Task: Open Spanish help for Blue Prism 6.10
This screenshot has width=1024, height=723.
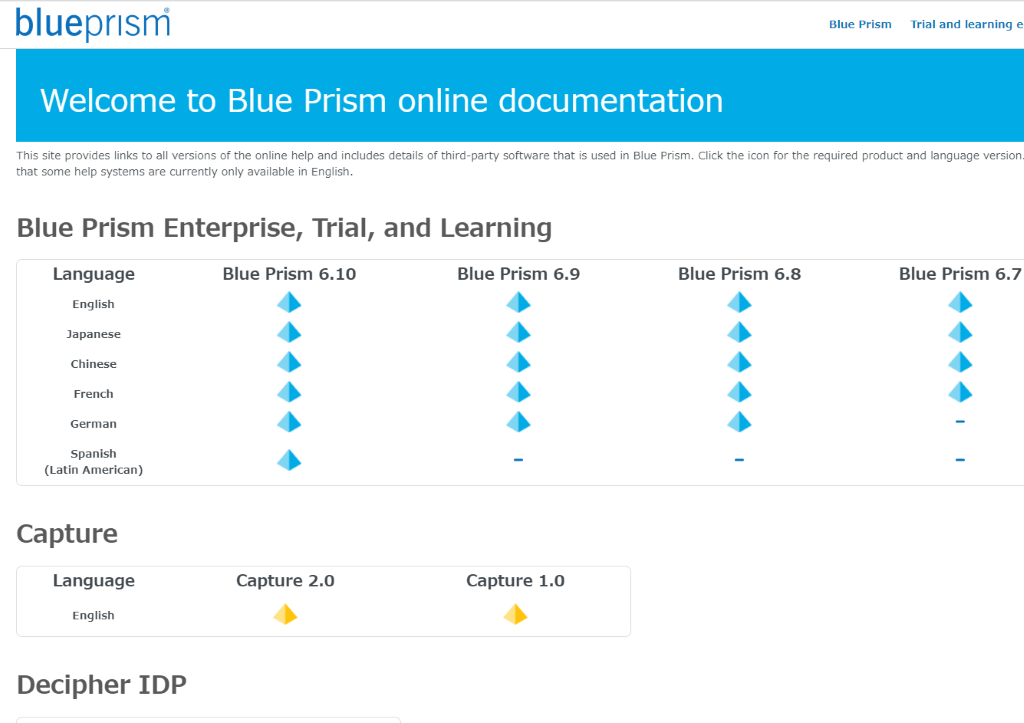Action: pyautogui.click(x=289, y=461)
